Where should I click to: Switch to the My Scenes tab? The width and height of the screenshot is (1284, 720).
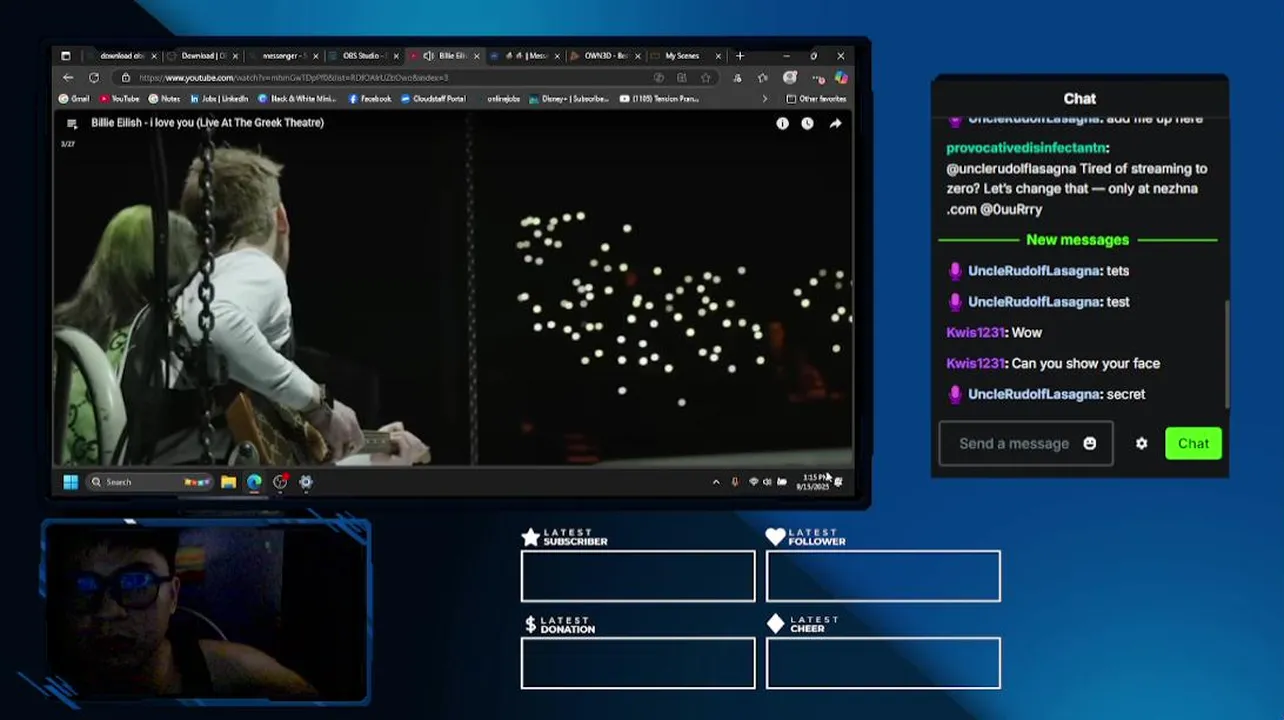pyautogui.click(x=684, y=56)
